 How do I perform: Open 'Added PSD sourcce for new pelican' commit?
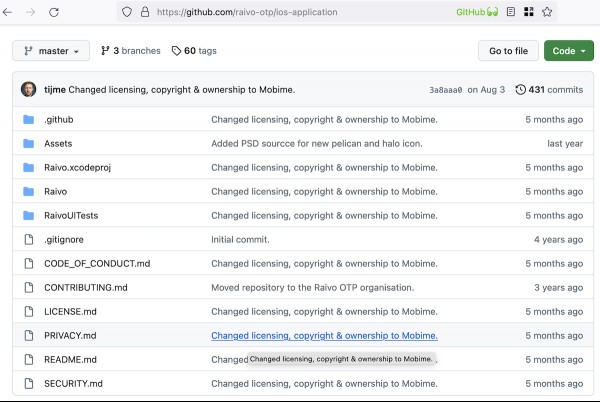tap(317, 143)
